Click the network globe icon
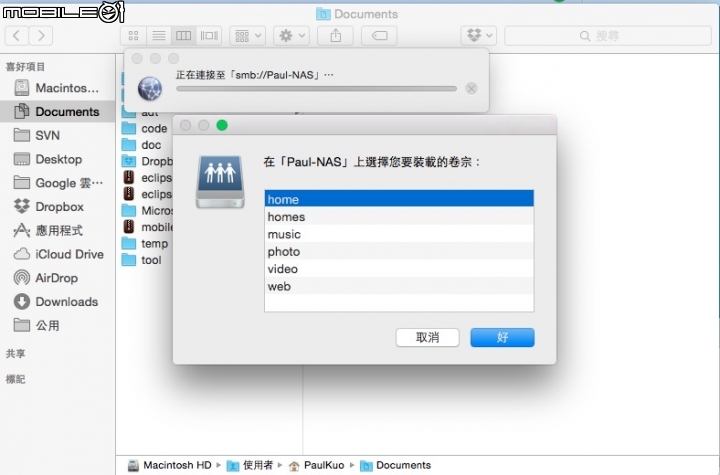The image size is (720, 475). point(150,88)
